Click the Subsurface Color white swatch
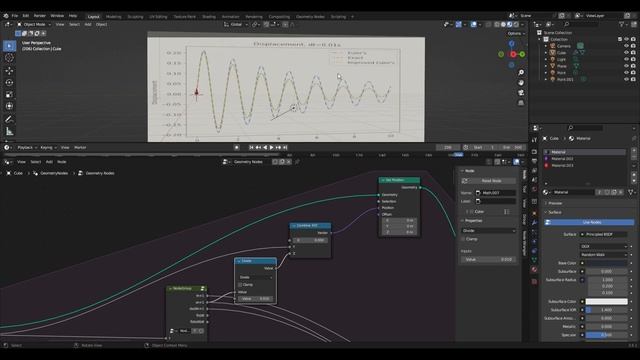Viewport: 640px width, 360px height. tap(607, 302)
